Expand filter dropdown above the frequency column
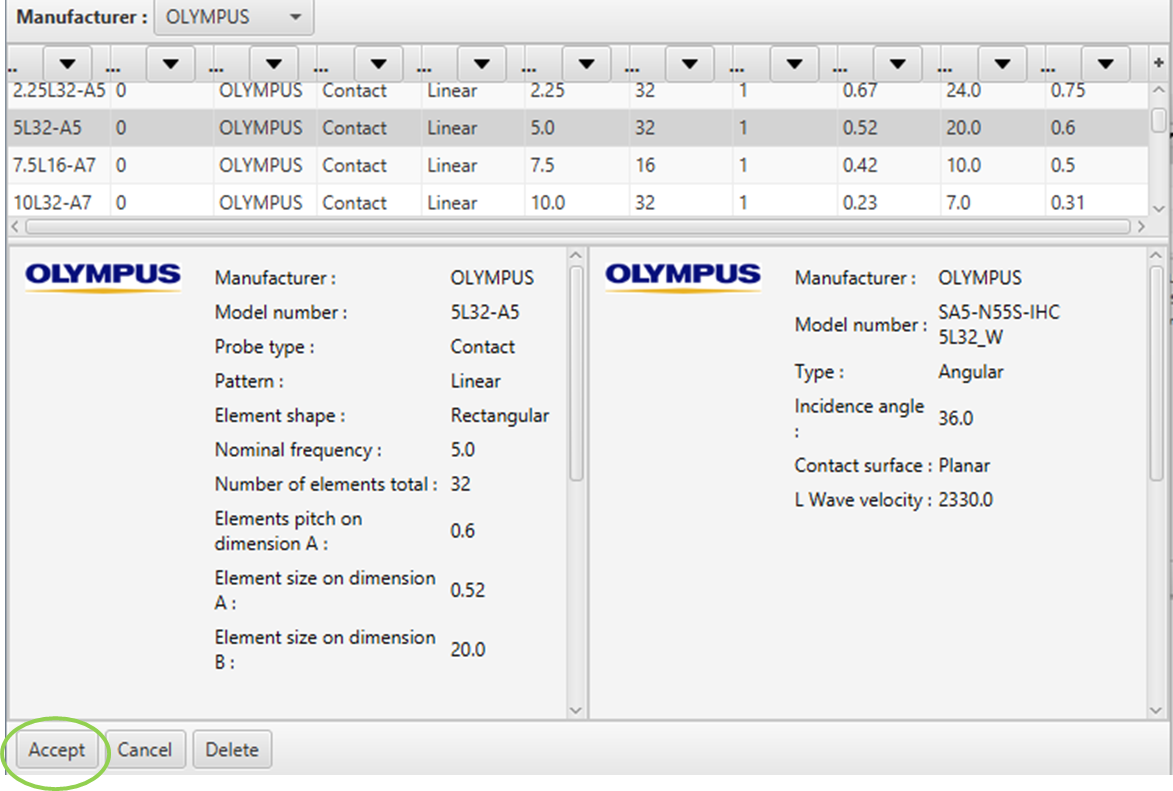Image resolution: width=1173 pixels, height=791 pixels. tap(586, 64)
